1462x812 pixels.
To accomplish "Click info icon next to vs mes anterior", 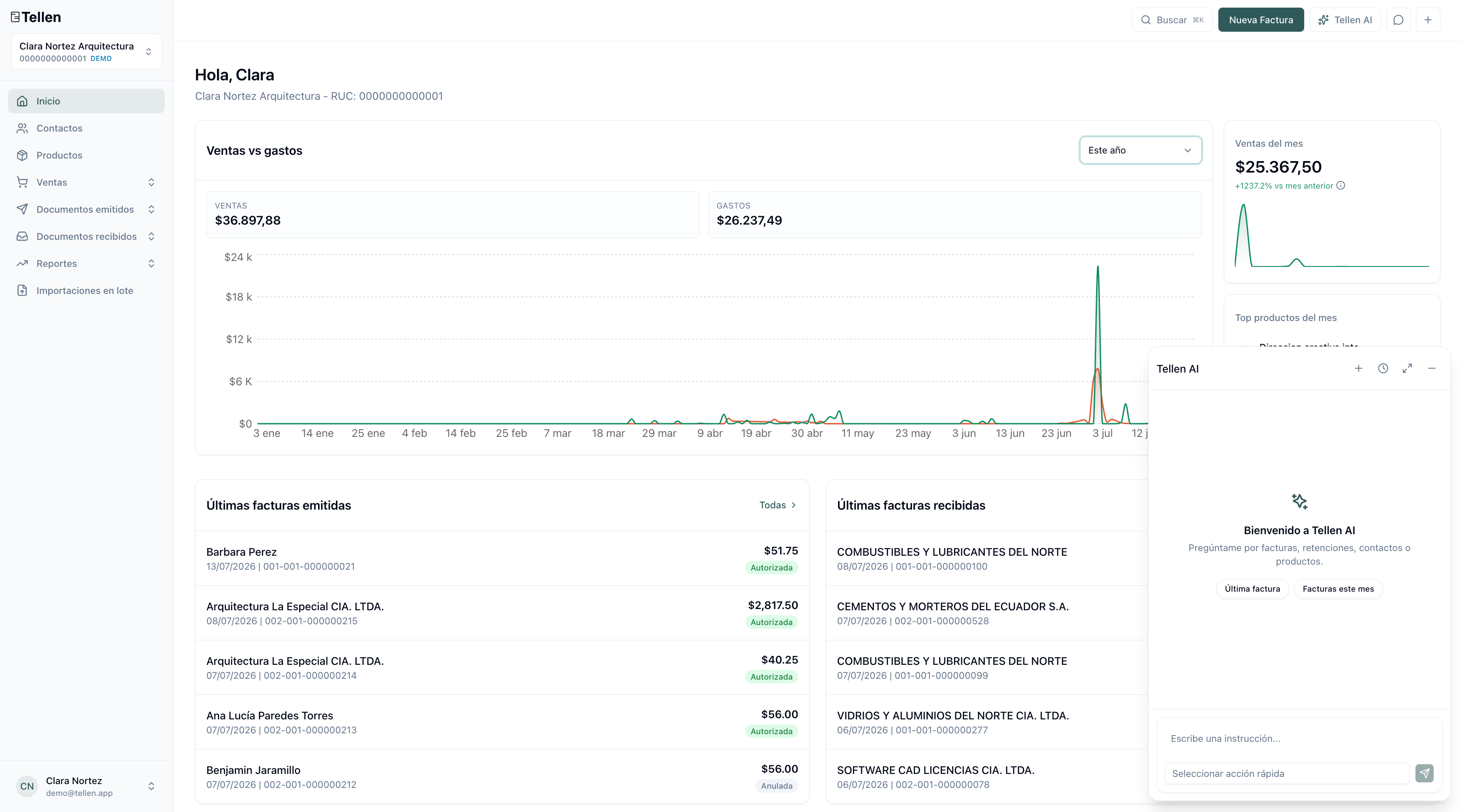I will 1341,186.
